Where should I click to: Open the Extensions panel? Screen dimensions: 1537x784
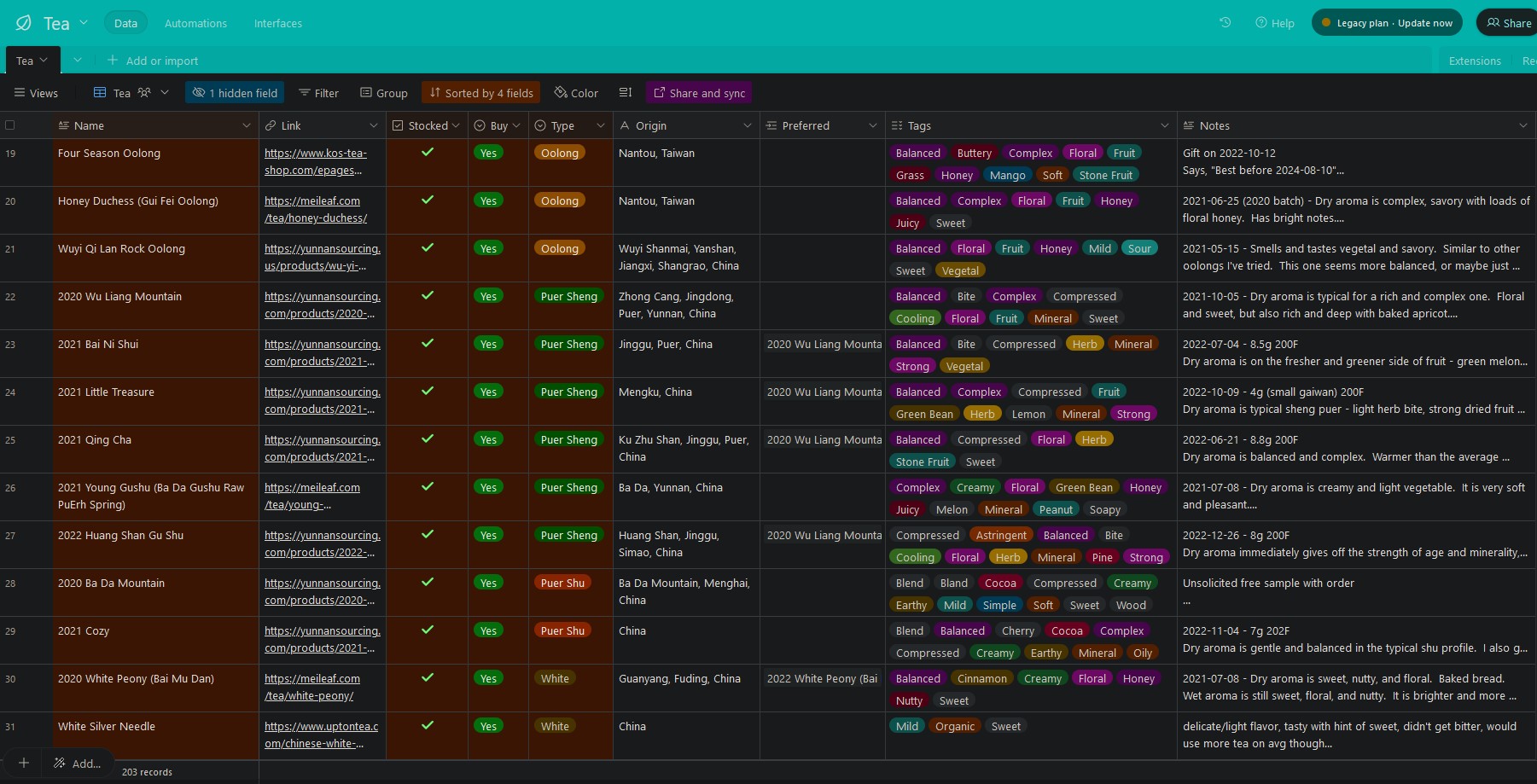pyautogui.click(x=1475, y=61)
